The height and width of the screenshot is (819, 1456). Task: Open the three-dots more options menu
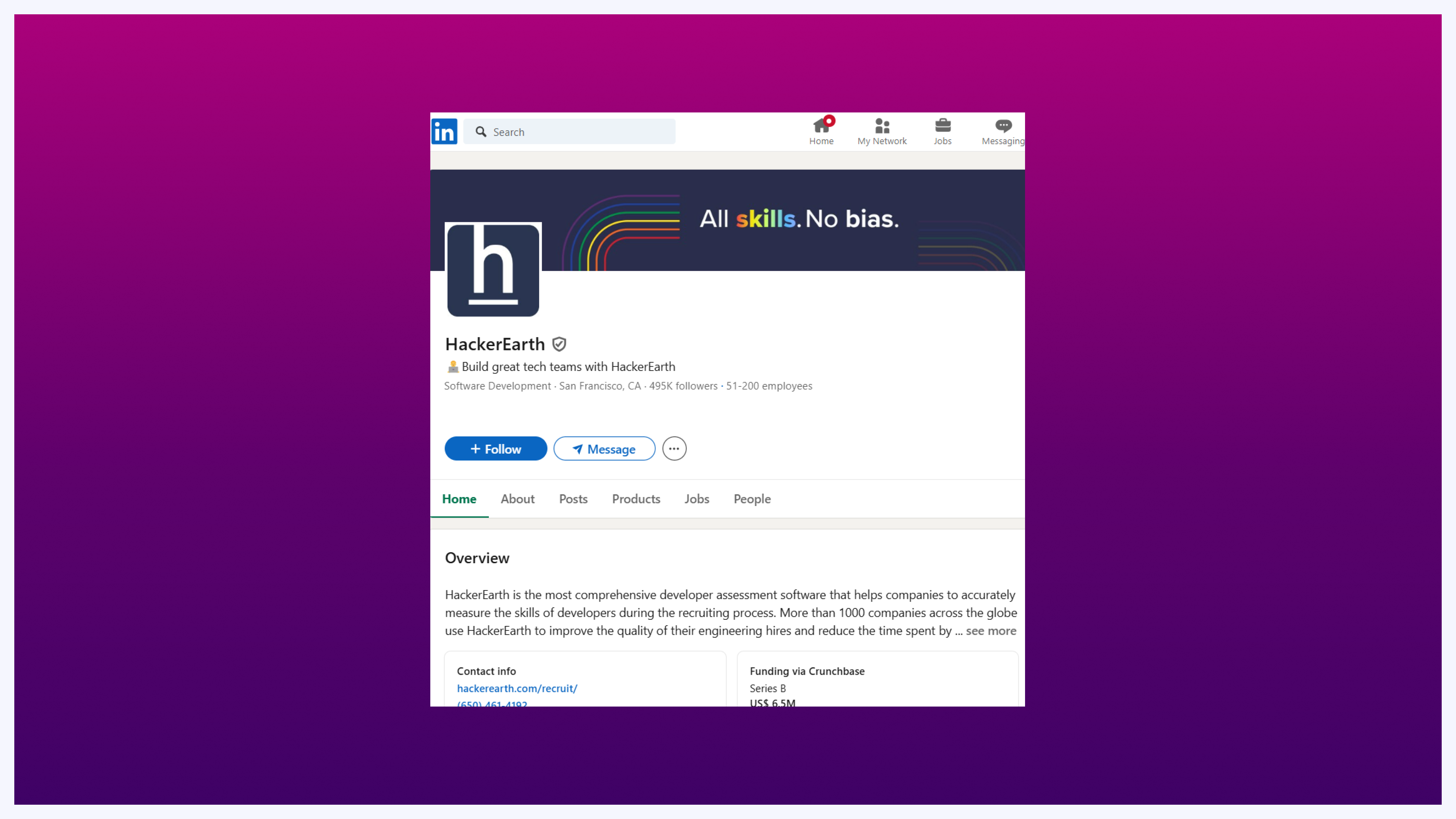674,449
